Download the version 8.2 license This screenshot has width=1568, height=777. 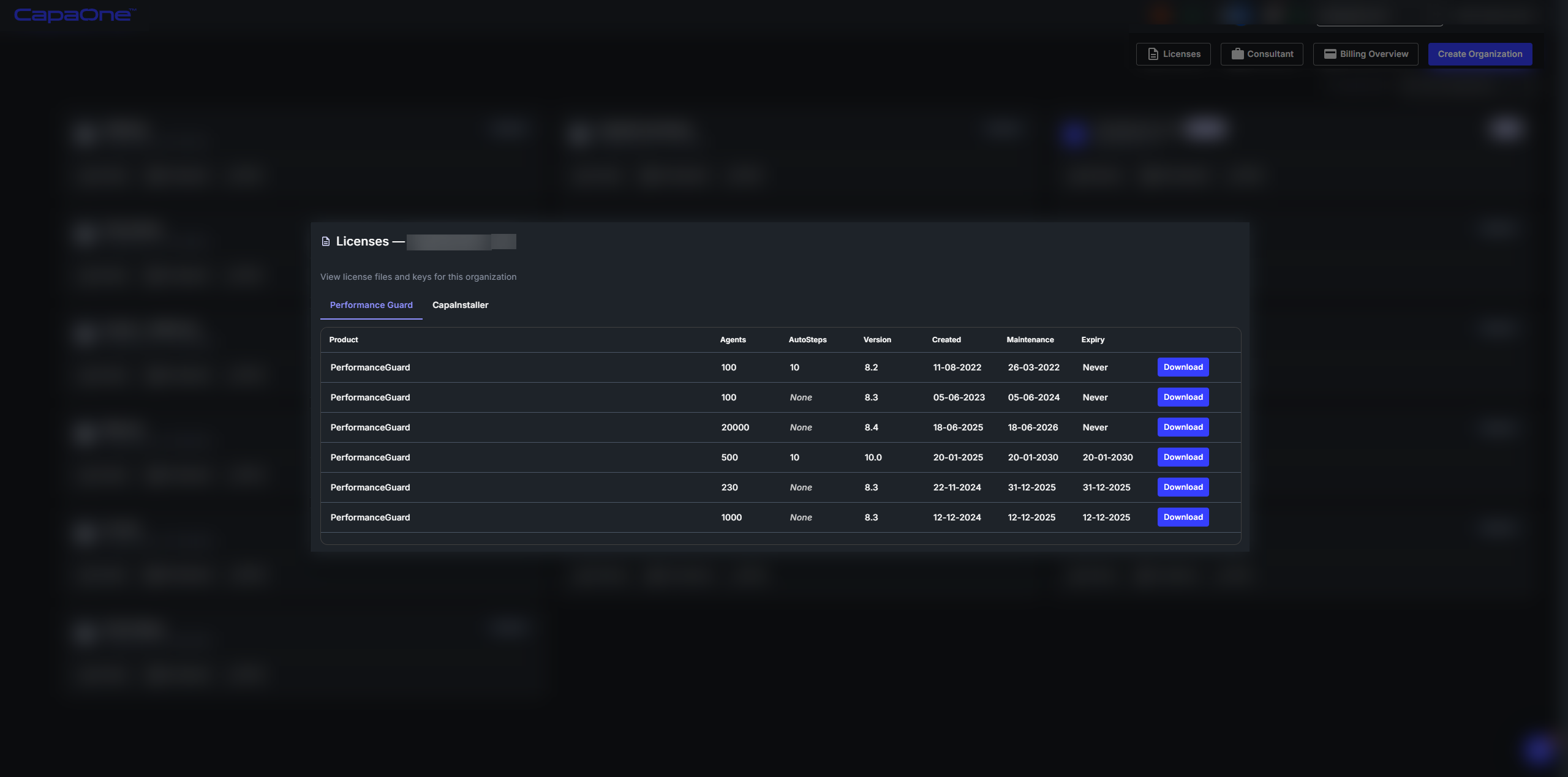click(1183, 367)
